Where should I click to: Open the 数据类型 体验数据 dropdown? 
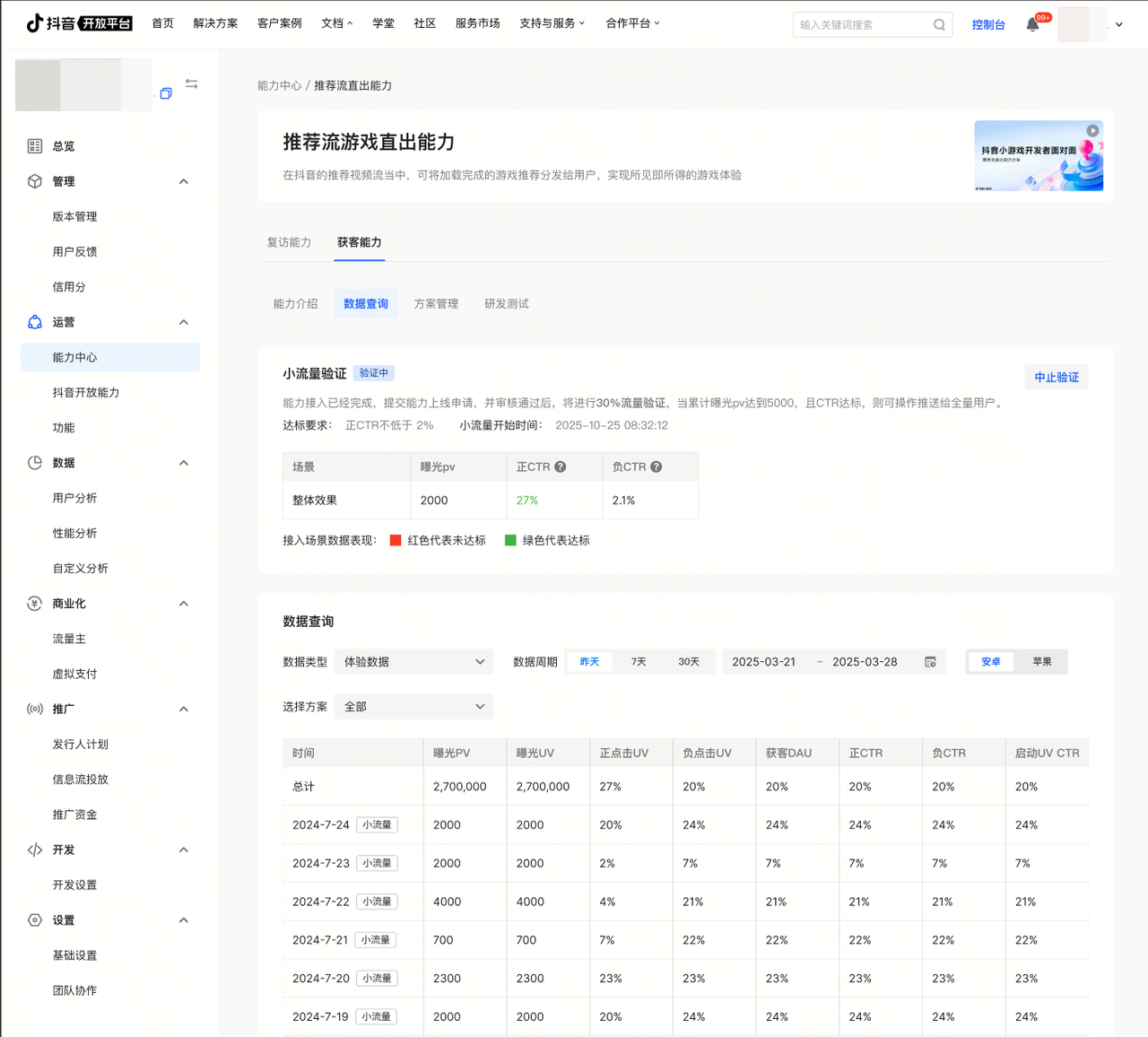(413, 662)
